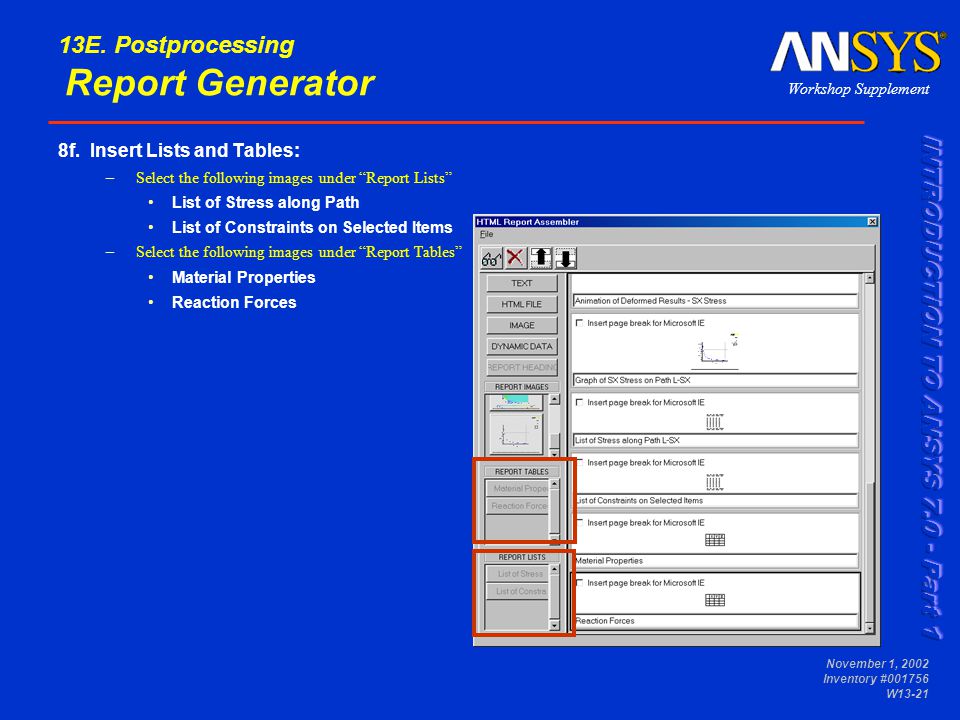960x720 pixels.
Task: Click Reaction Forces in Report Tables list
Action: (x=518, y=506)
